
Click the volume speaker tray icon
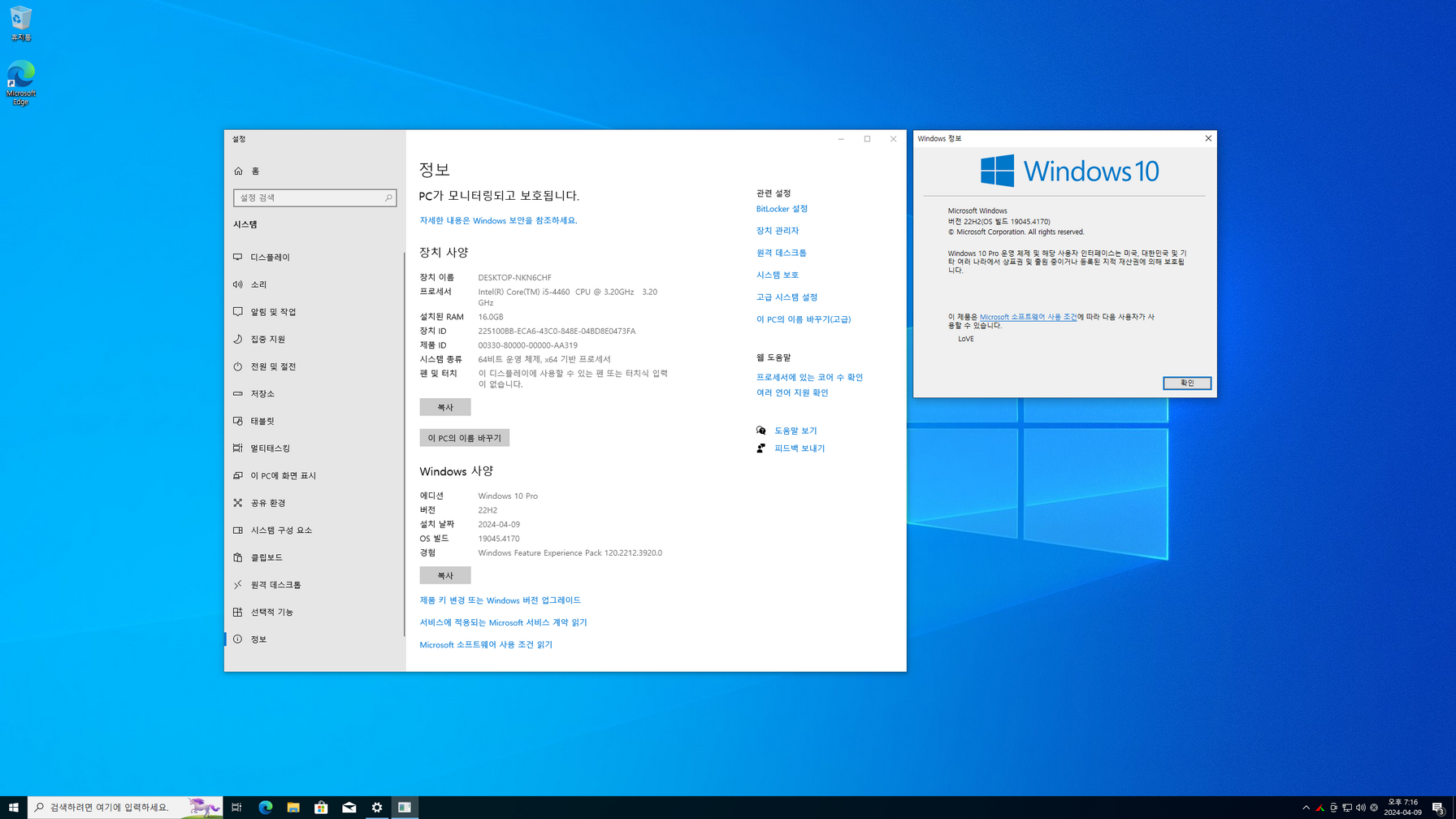tap(1361, 808)
